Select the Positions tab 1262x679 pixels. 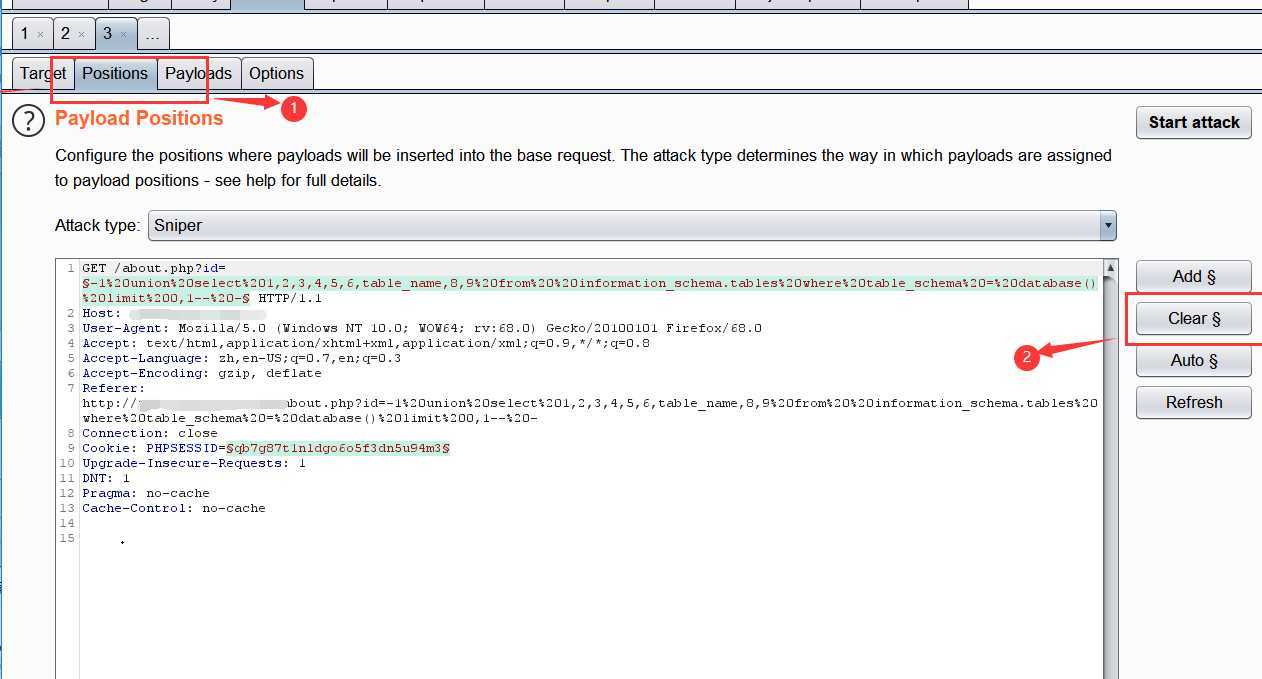(115, 73)
